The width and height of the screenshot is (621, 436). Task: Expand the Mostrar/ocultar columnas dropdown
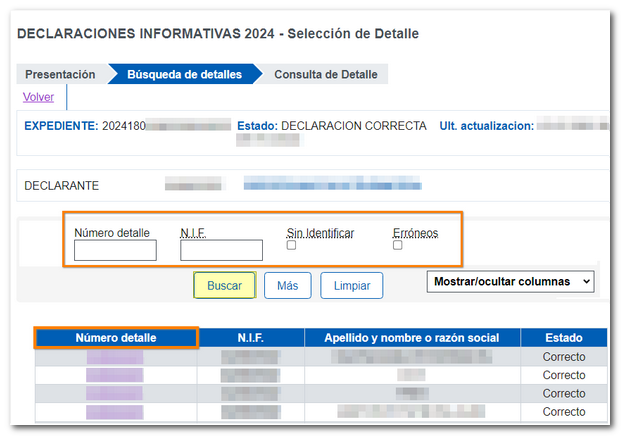coord(511,282)
